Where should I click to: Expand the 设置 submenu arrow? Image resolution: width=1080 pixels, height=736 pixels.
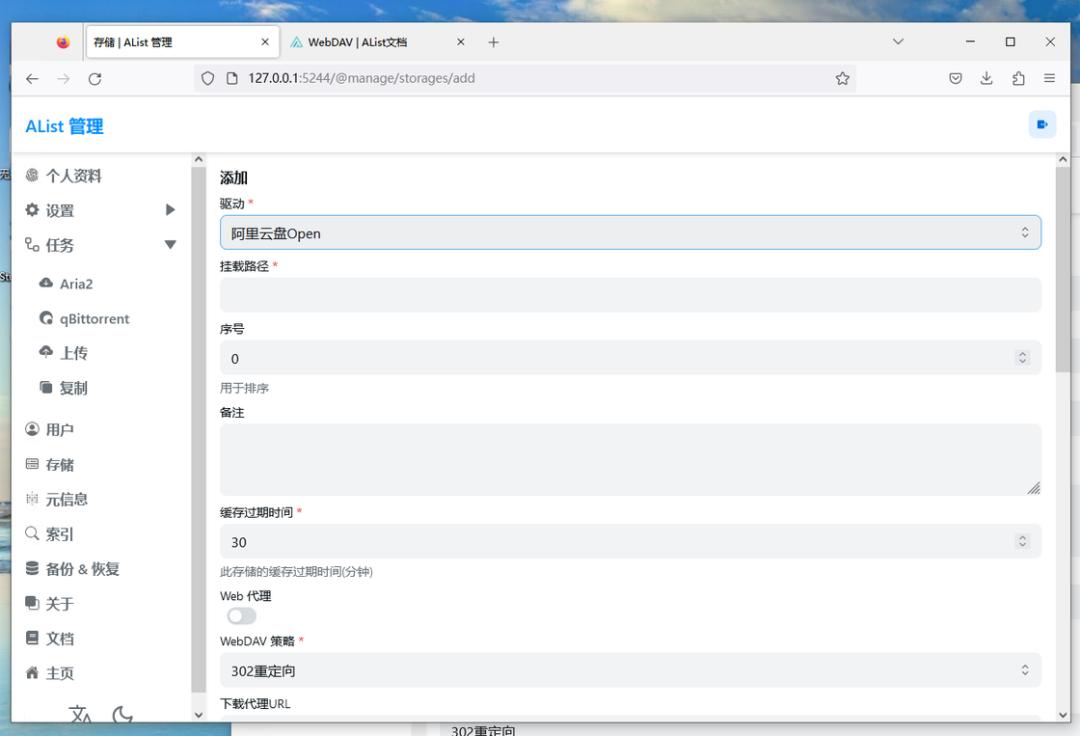[x=170, y=210]
